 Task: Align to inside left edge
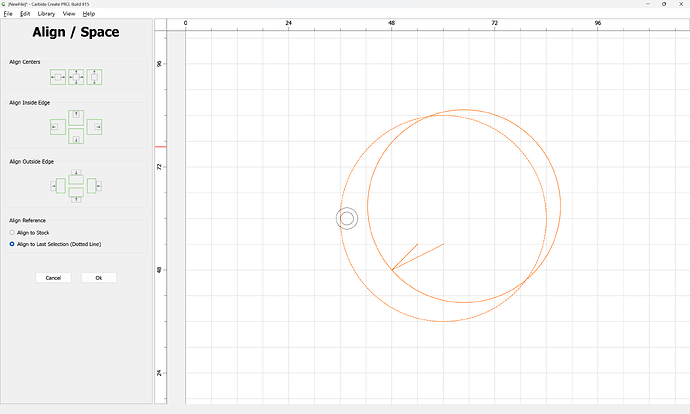(x=58, y=127)
